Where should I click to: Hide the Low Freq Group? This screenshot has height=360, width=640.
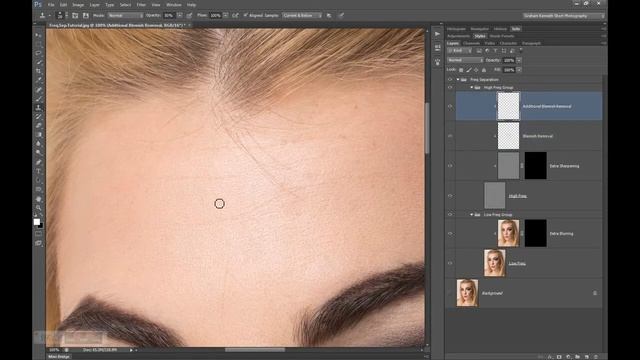tap(450, 214)
